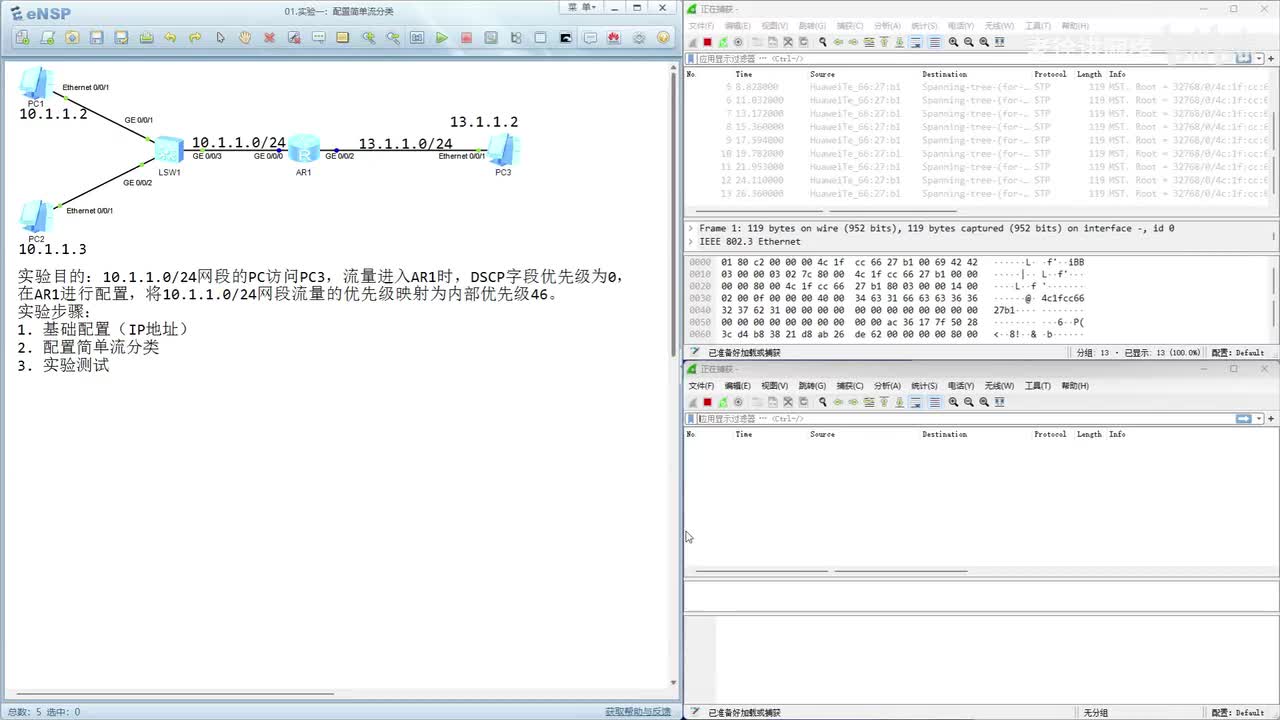The image size is (1280, 720).
Task: Open filter history dropdown in lower Wireshark
Action: click(1259, 418)
